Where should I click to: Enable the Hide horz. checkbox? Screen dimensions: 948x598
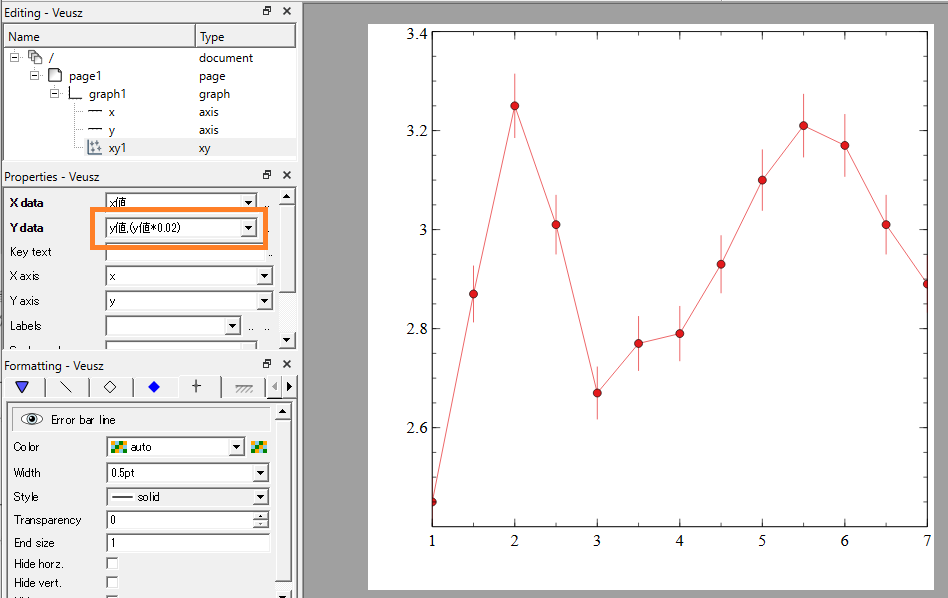pyautogui.click(x=112, y=564)
